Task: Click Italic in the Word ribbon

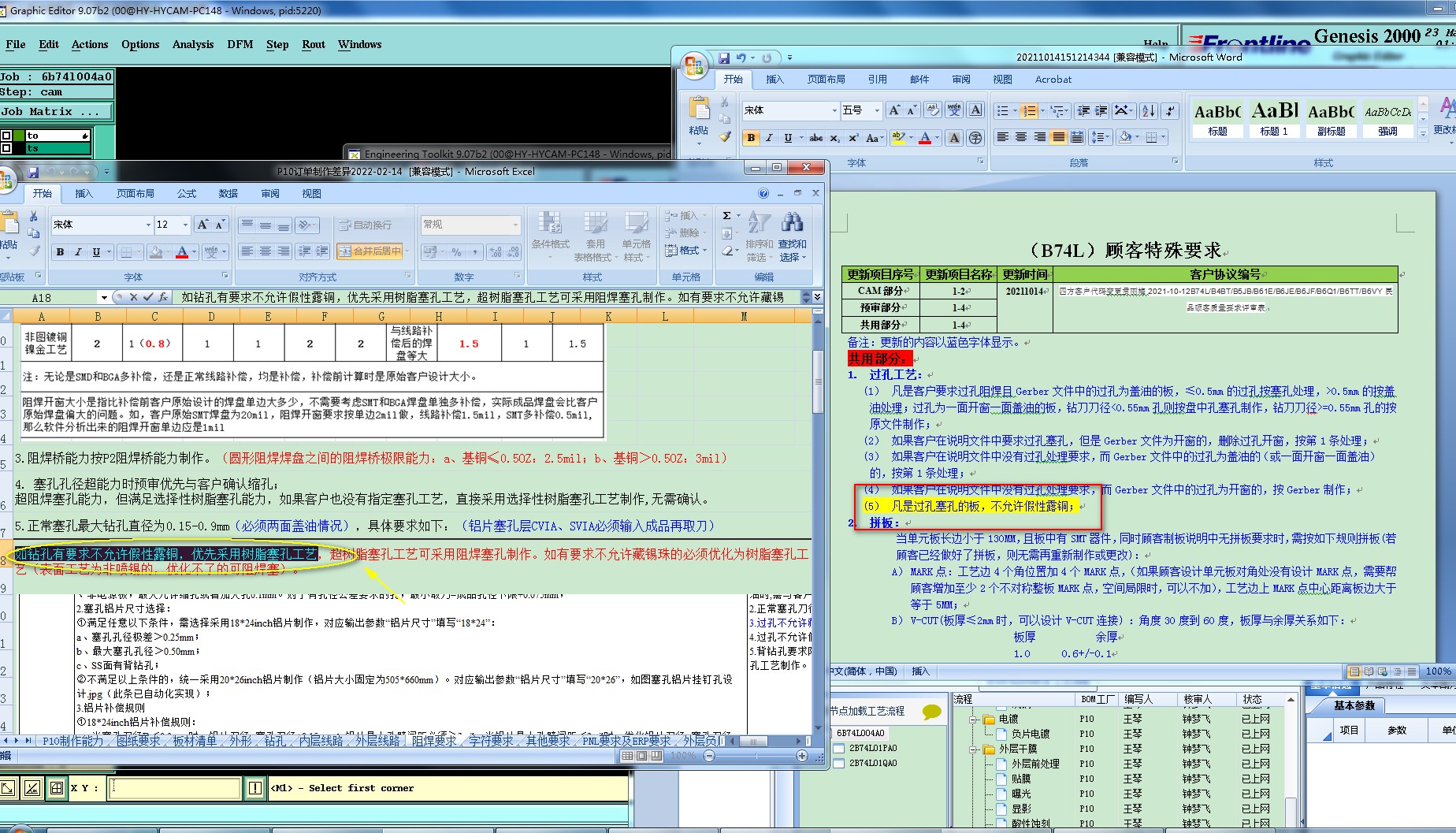Action: coord(769,138)
